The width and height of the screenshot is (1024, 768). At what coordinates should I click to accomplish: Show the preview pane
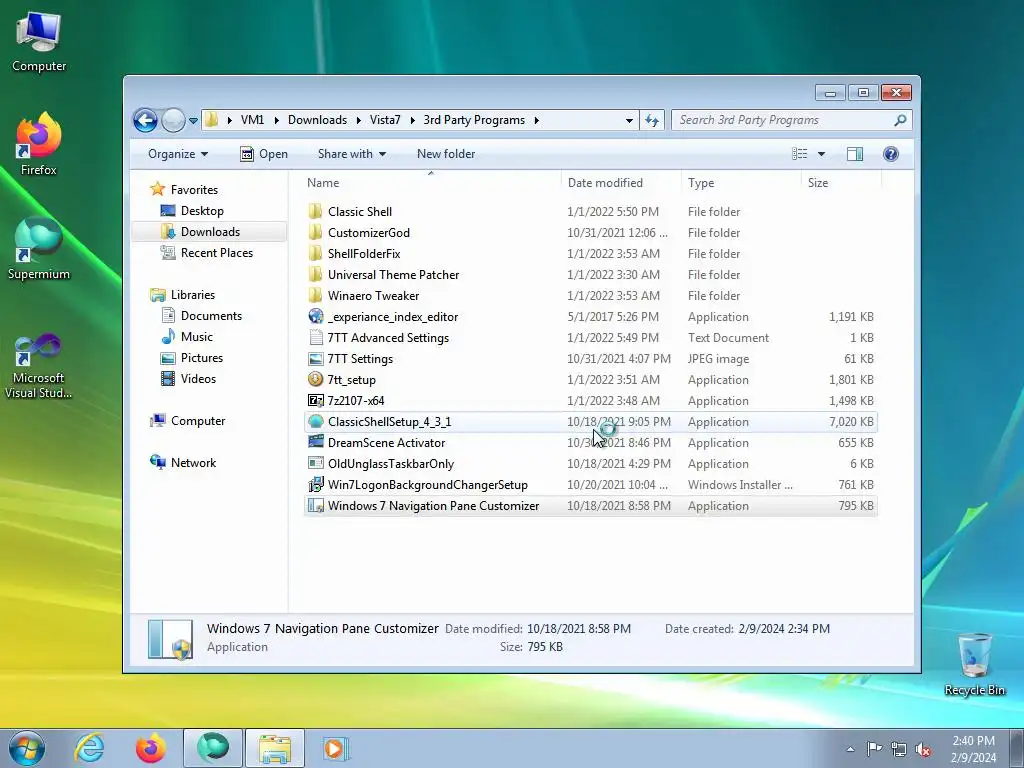(854, 154)
